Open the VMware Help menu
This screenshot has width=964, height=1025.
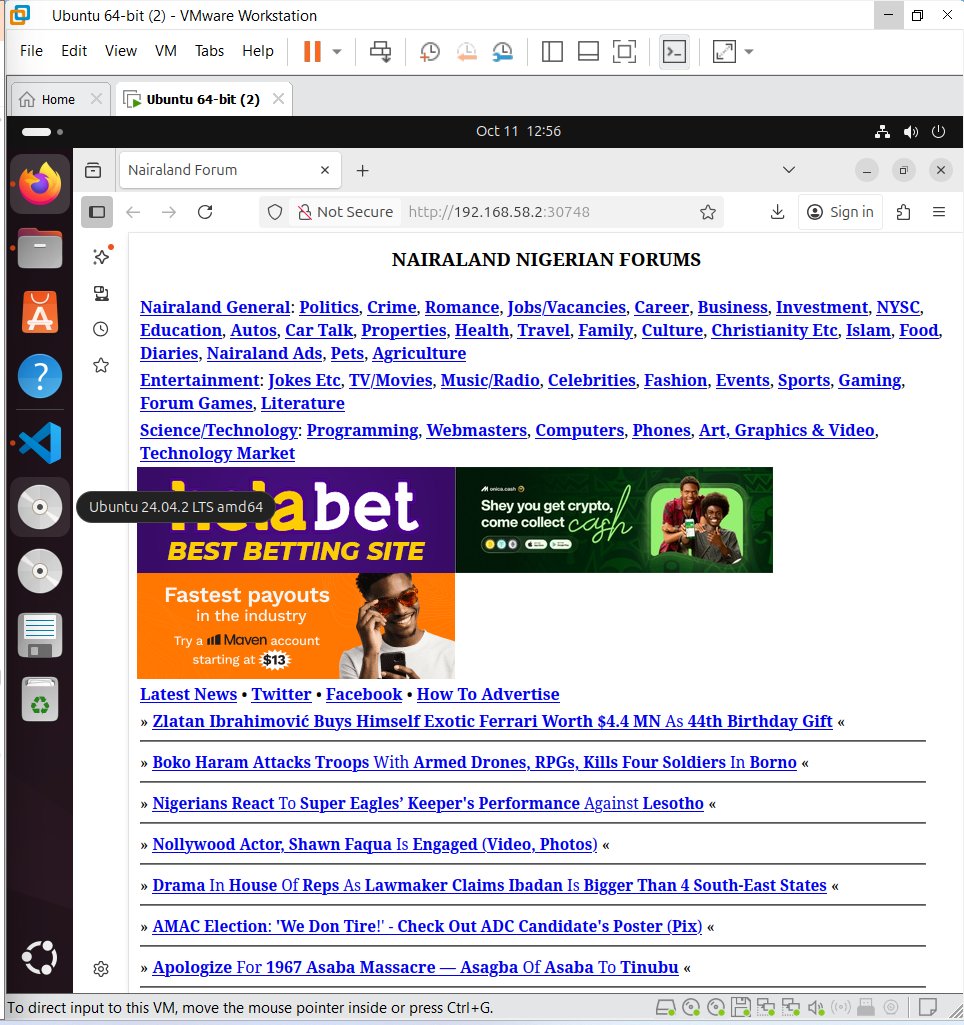click(x=258, y=50)
